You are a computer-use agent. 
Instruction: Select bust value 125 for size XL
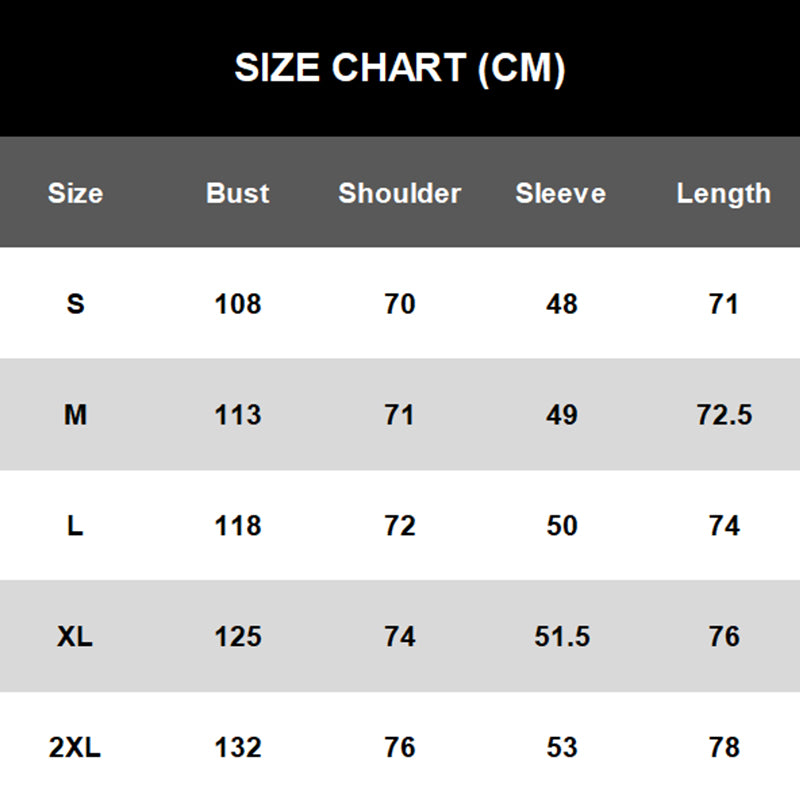[x=238, y=637]
